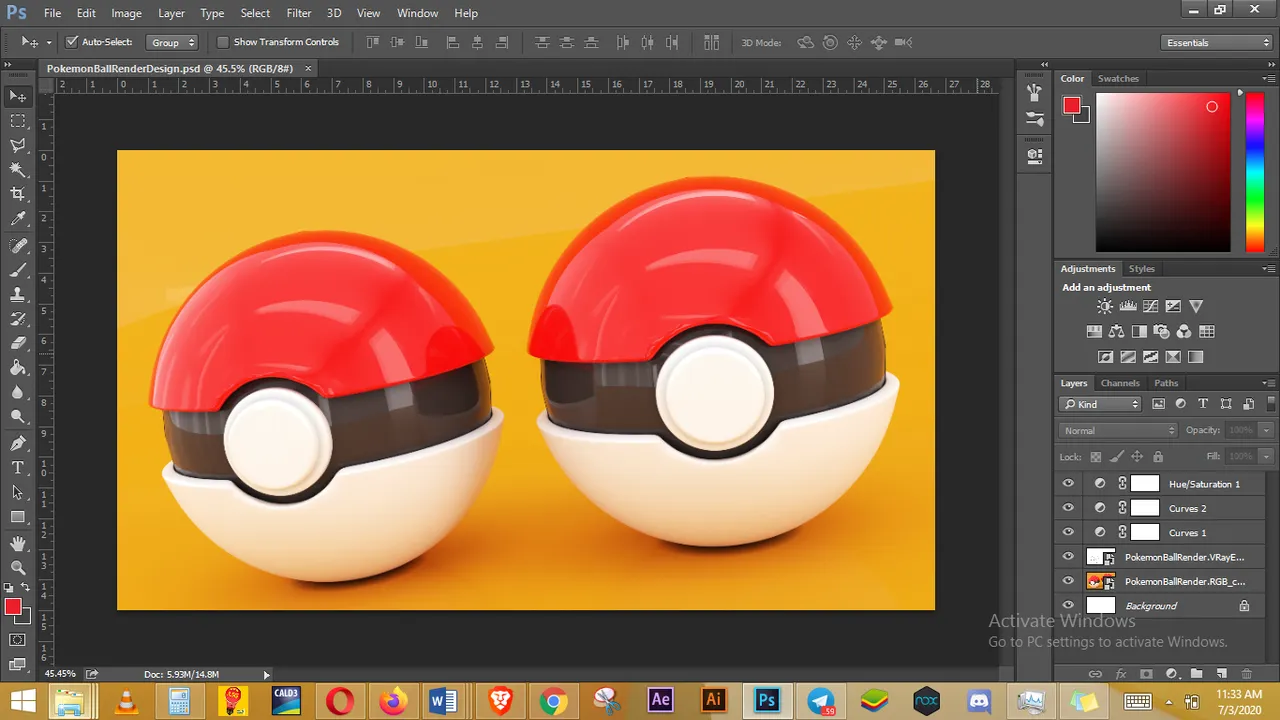Add a Vibrance adjustment
The height and width of the screenshot is (720, 1280).
(1196, 307)
